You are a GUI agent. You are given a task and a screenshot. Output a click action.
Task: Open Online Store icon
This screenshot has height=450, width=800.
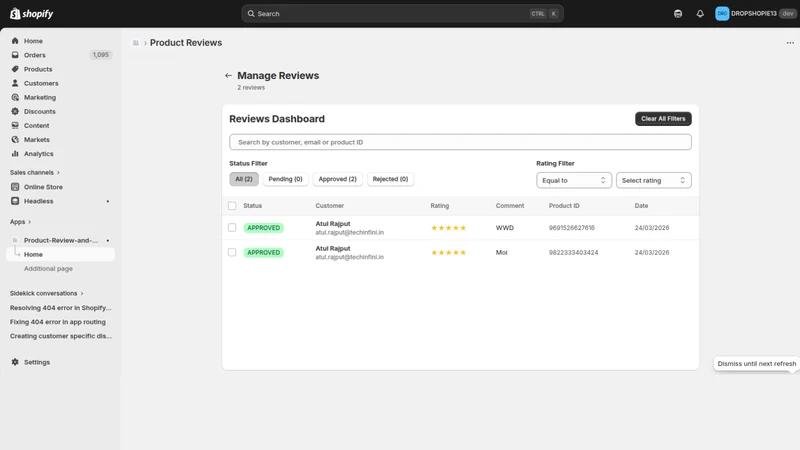click(x=15, y=187)
